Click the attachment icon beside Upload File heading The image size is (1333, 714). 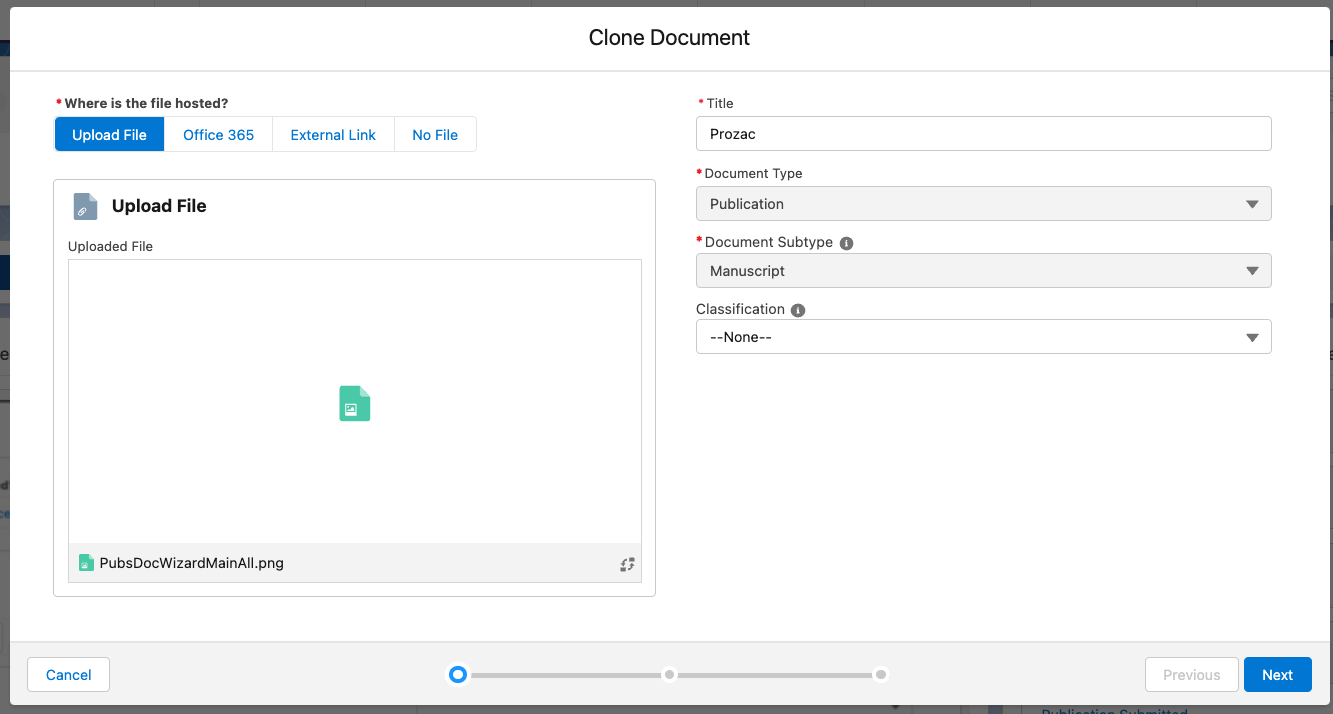click(86, 206)
